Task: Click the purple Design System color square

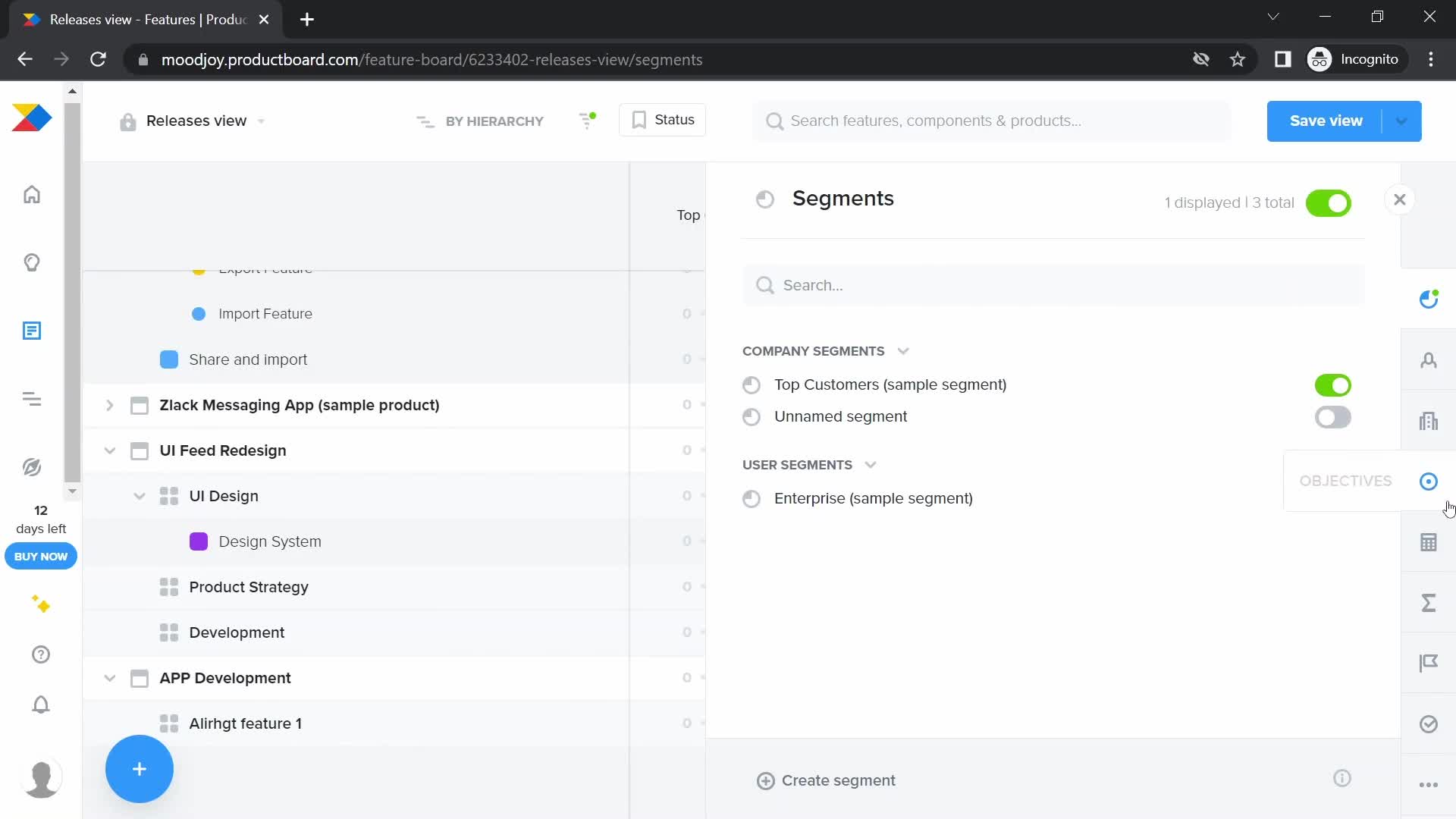Action: (199, 541)
